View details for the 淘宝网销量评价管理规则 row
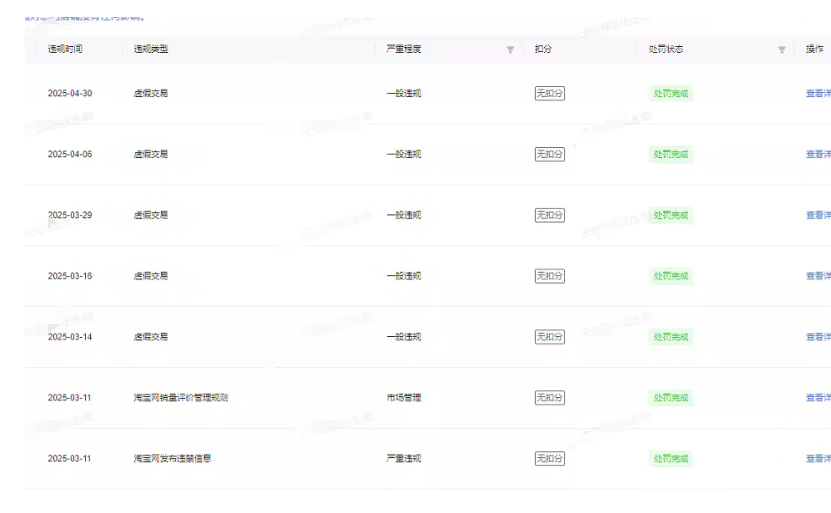831x513 pixels. click(x=817, y=398)
